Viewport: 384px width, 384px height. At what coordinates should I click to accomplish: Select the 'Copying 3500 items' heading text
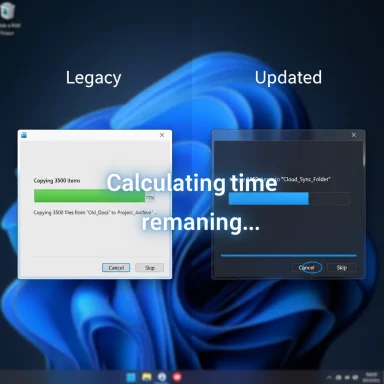pos(57,181)
